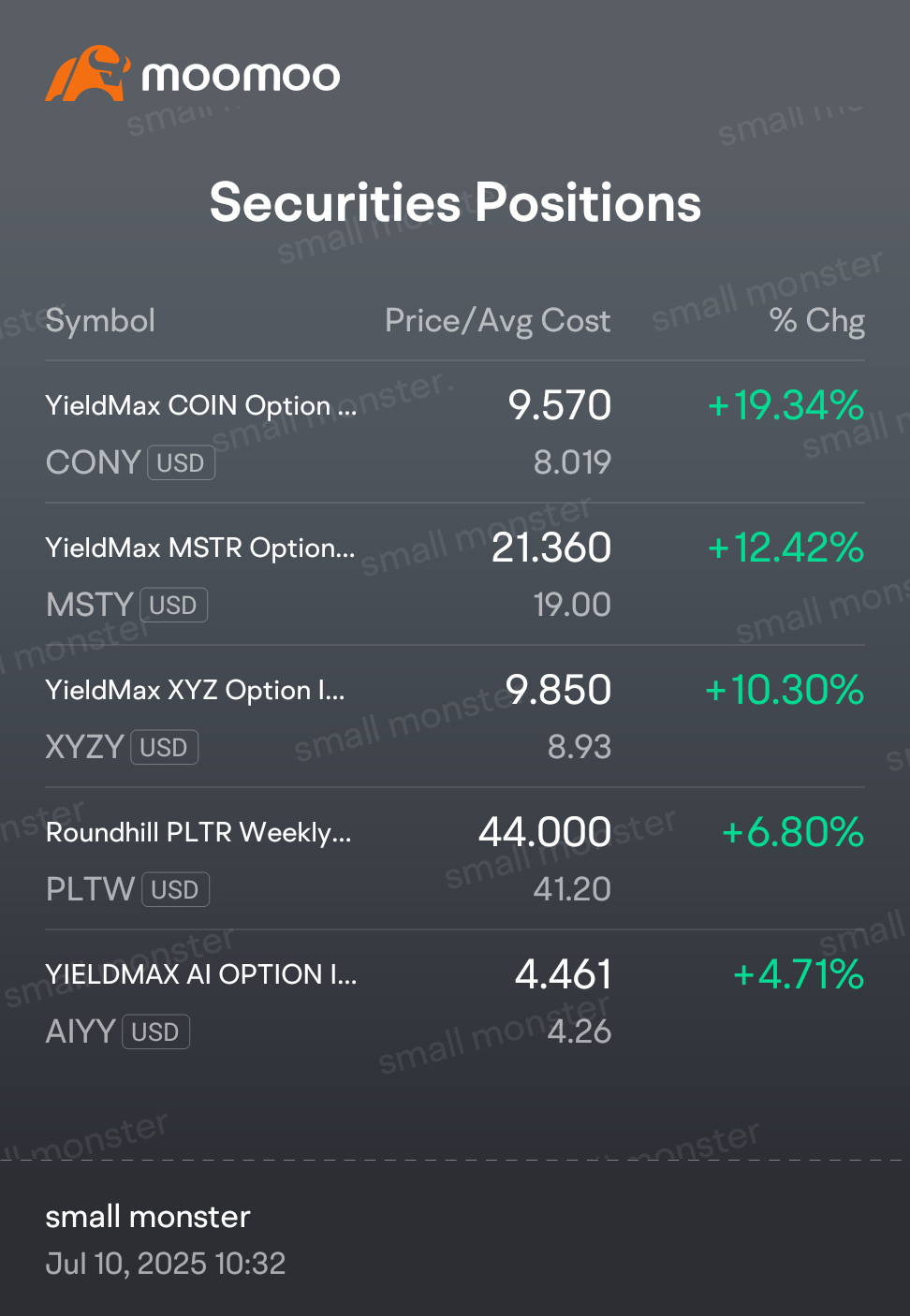Click the USD badge next to PLTW
910x1316 pixels.
pos(175,890)
